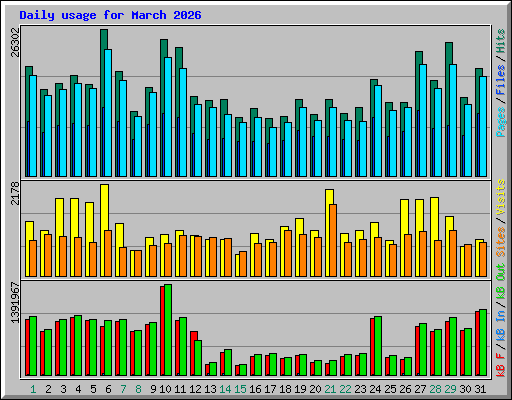Click day 23 label on x-axis

pos(360,389)
